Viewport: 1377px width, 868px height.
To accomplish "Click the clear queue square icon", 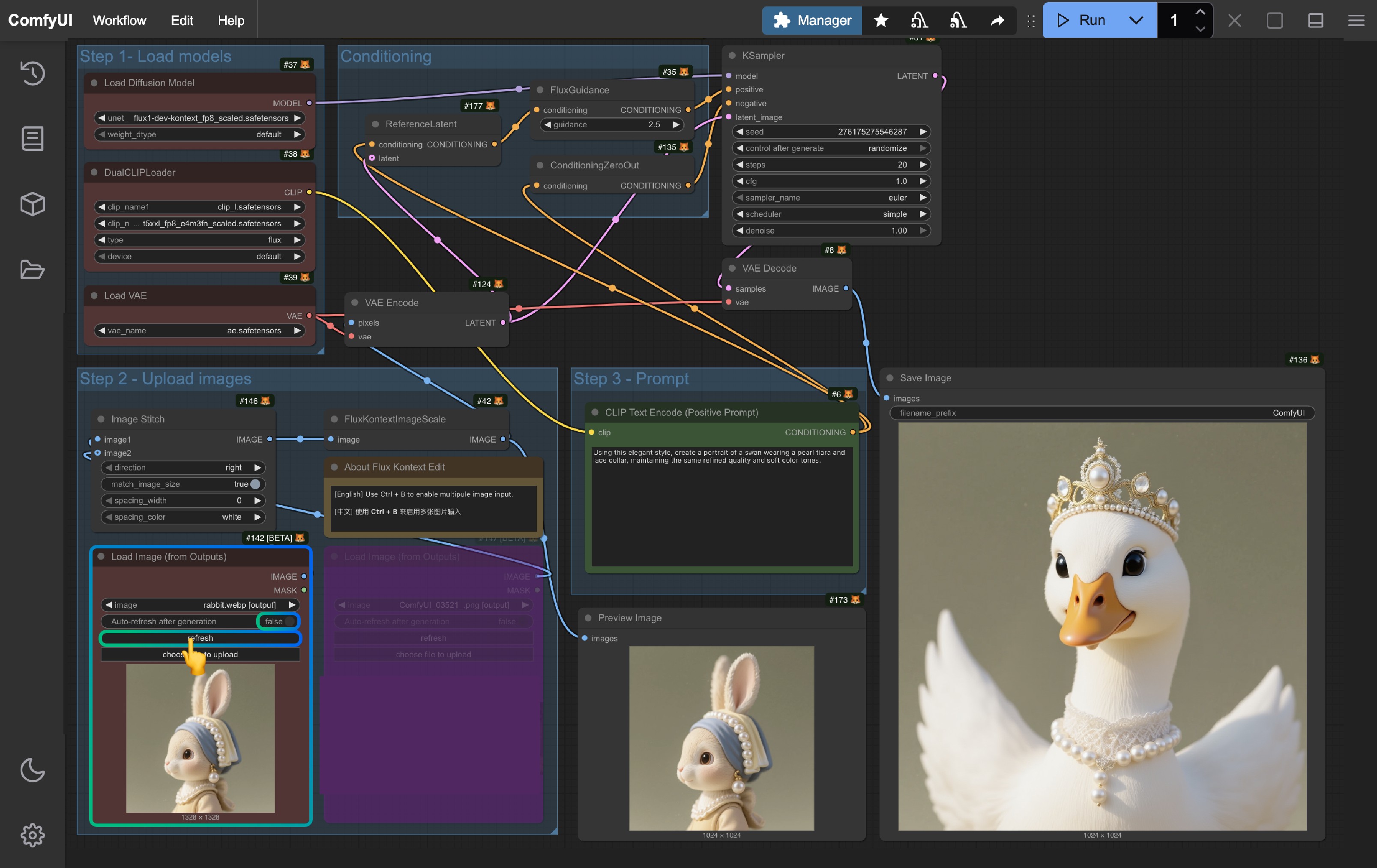I will [x=1275, y=21].
